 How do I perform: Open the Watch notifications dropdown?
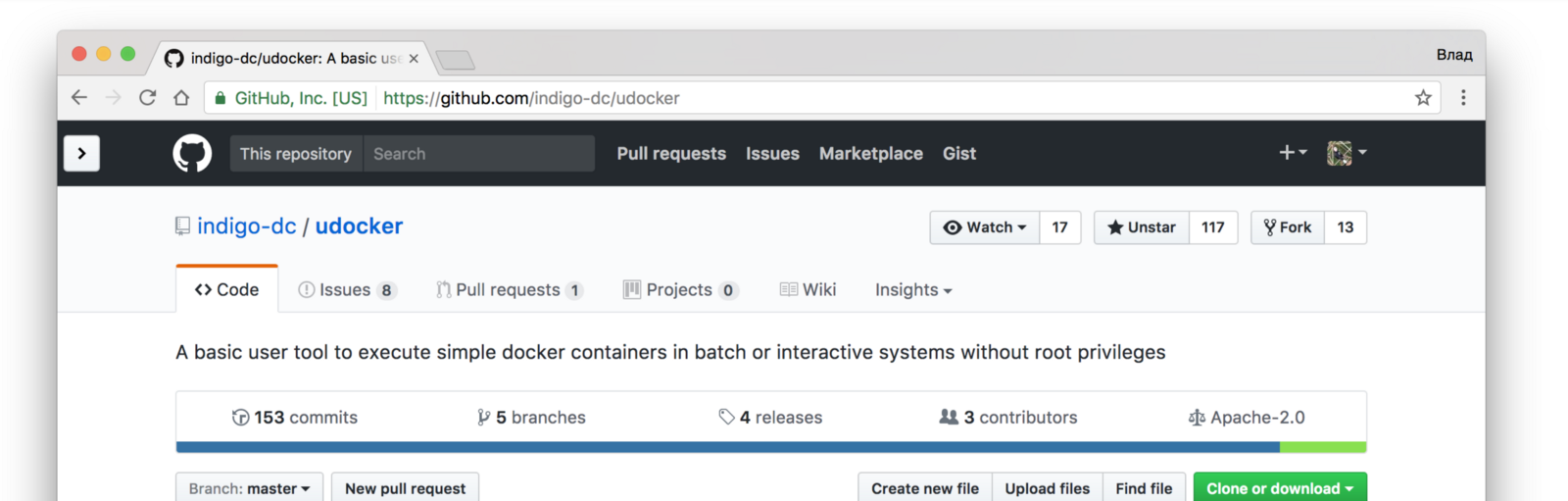tap(985, 227)
